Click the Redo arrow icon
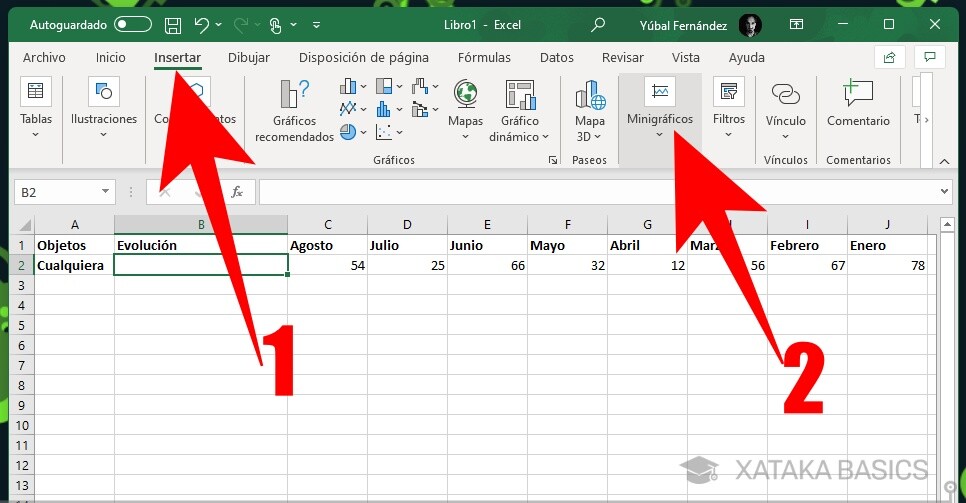The width and height of the screenshot is (966, 503). pos(241,25)
